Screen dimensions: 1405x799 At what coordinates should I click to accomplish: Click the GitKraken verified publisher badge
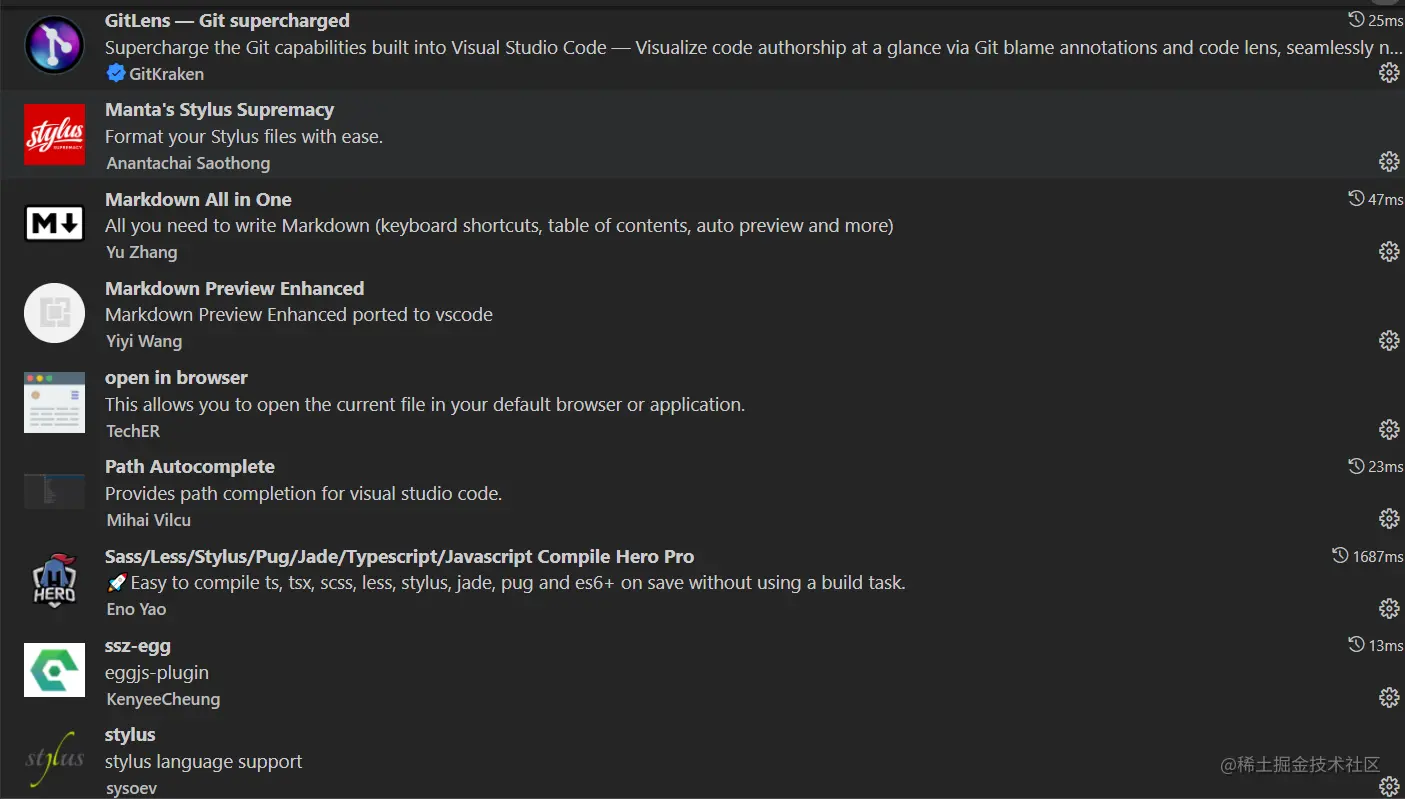(116, 73)
